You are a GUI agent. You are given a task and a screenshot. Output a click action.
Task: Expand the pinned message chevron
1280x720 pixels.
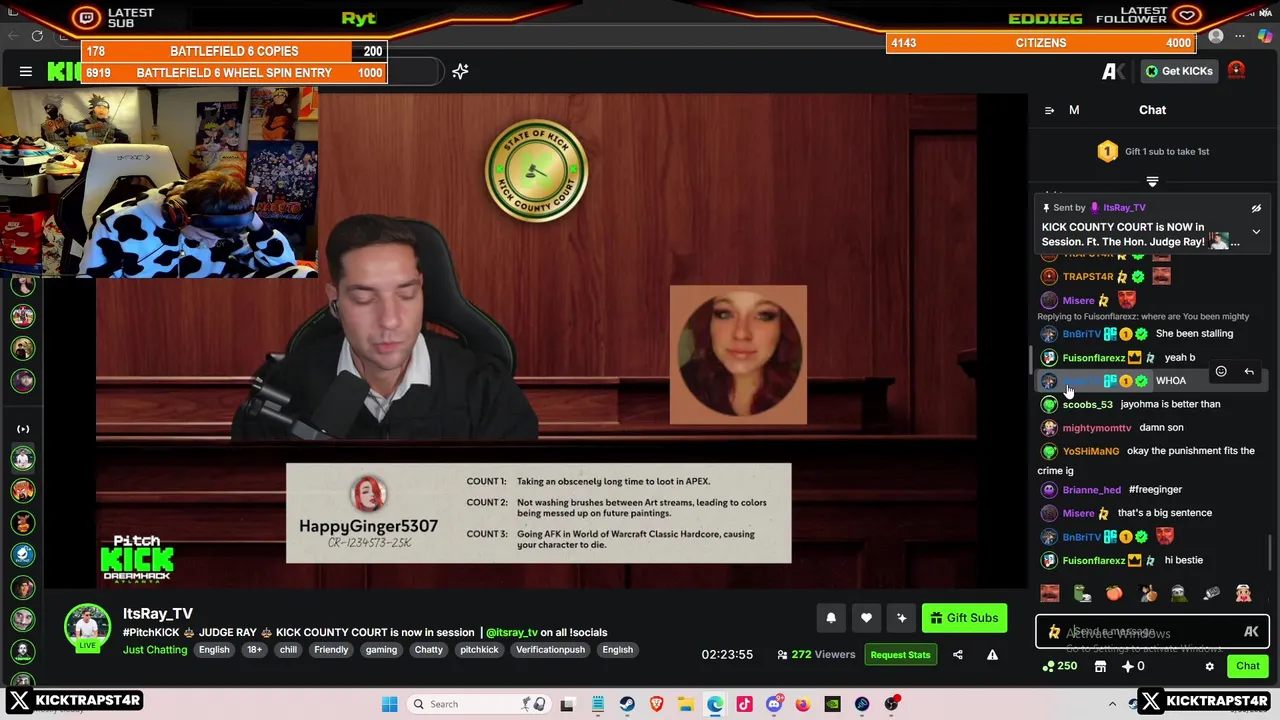(x=1256, y=232)
